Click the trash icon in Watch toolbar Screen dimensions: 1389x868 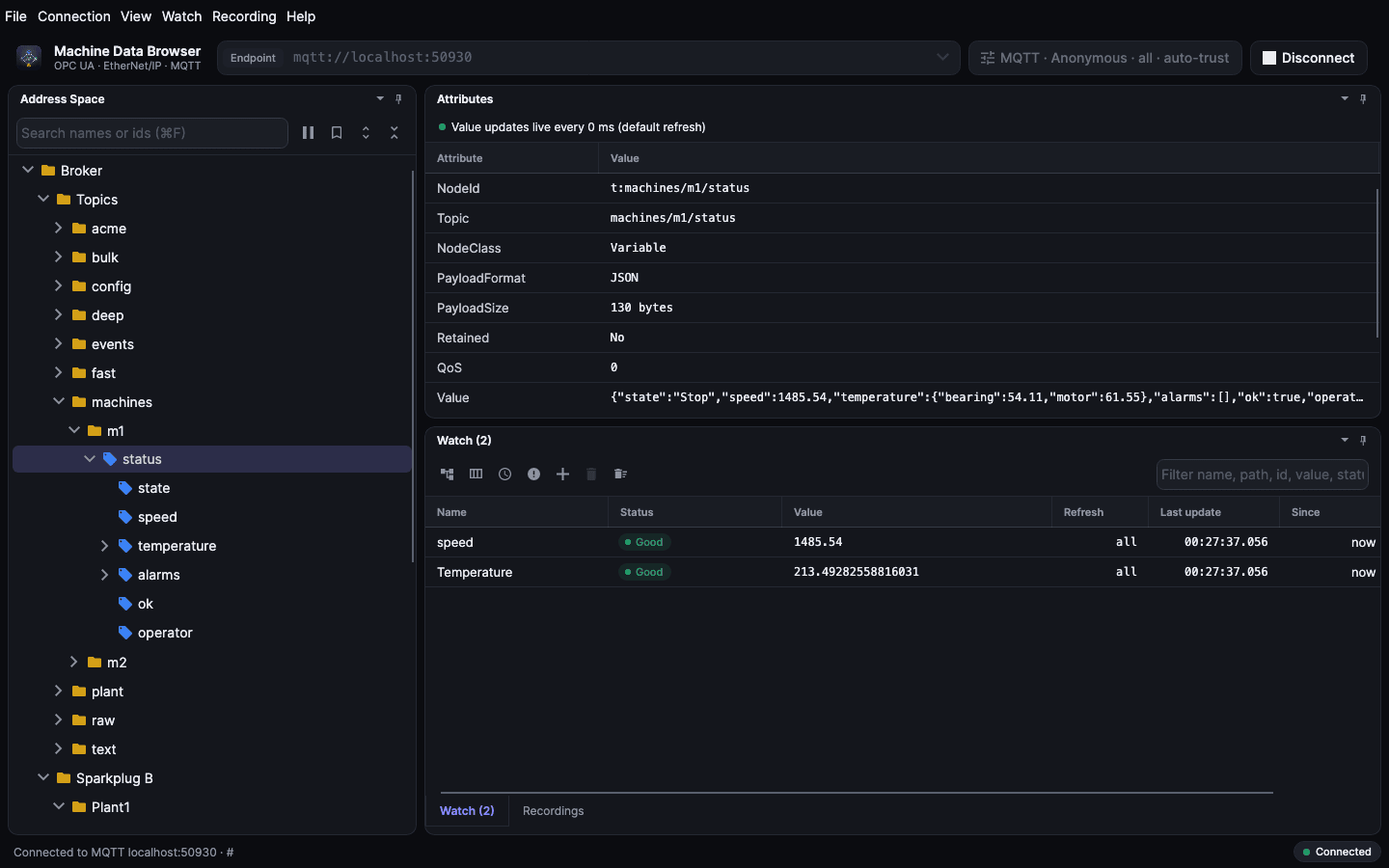click(x=591, y=474)
